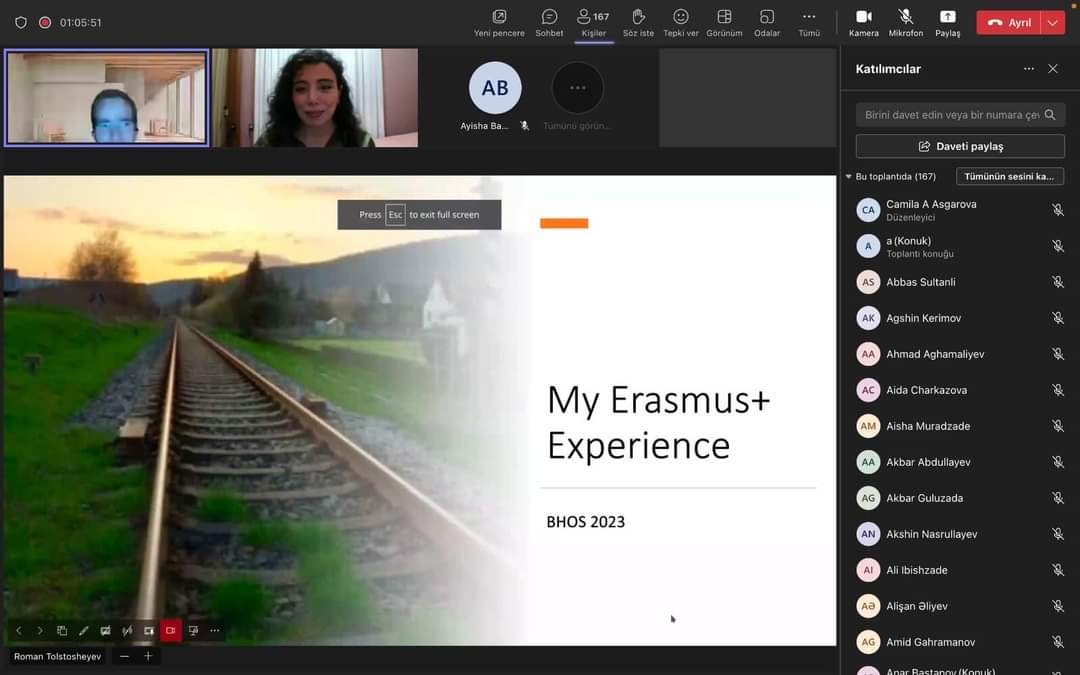Click muted mic icon for Amid Gahramanov

coord(1058,642)
